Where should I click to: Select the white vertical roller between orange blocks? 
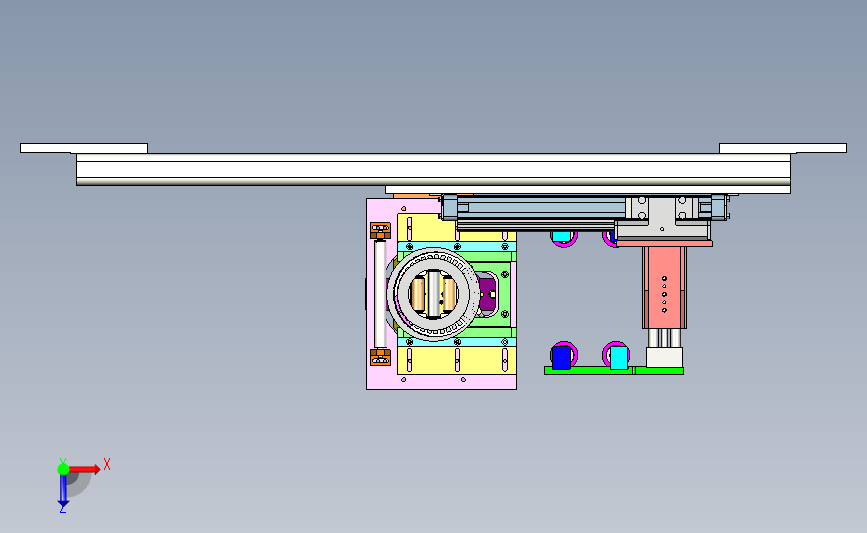380,294
